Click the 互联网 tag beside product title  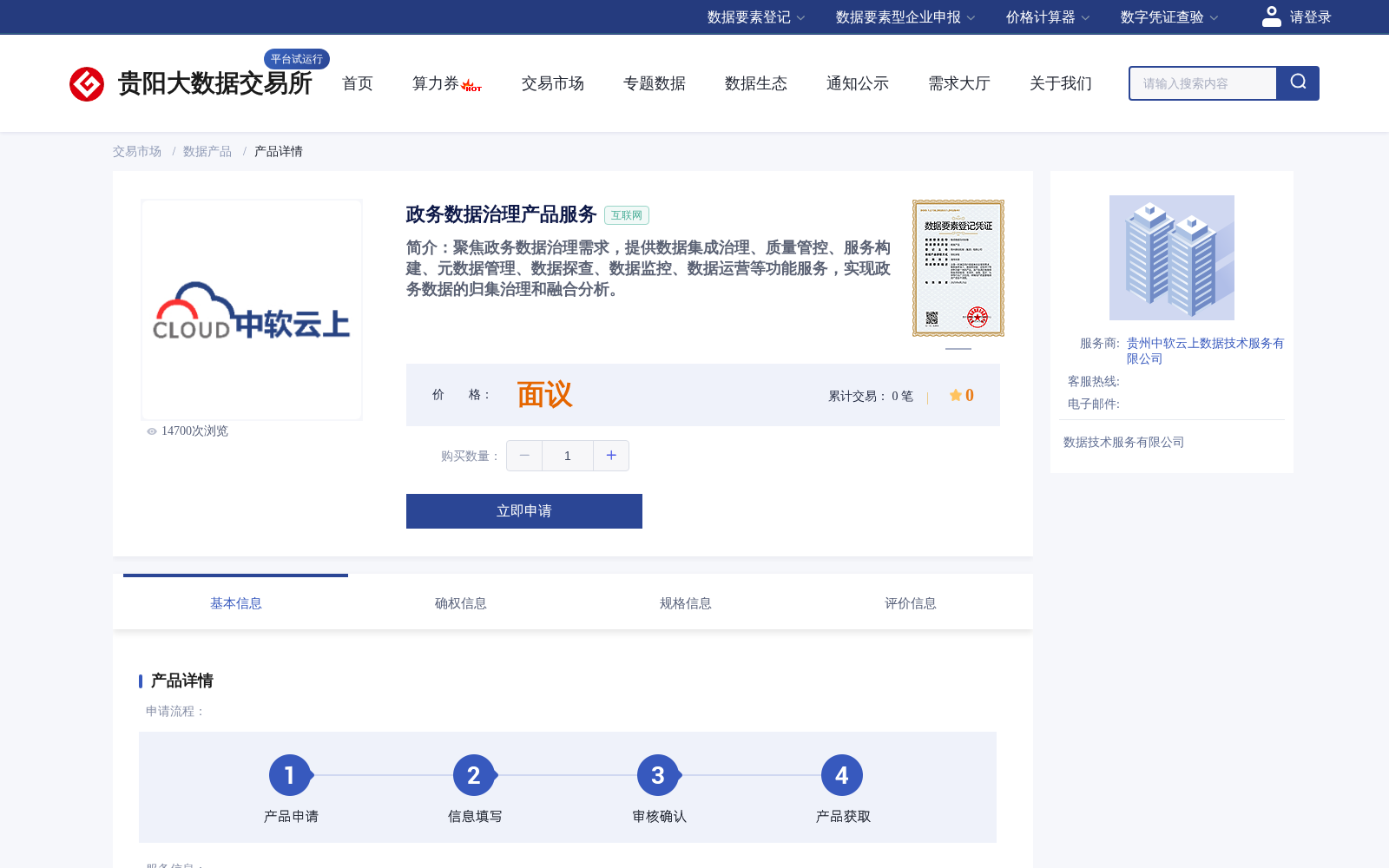pyautogui.click(x=627, y=215)
